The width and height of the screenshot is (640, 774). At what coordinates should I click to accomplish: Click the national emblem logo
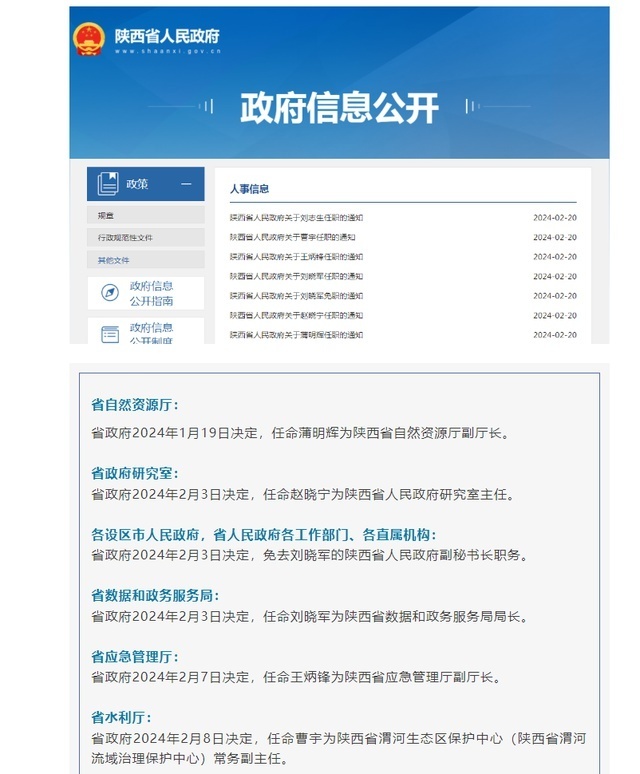(x=89, y=40)
